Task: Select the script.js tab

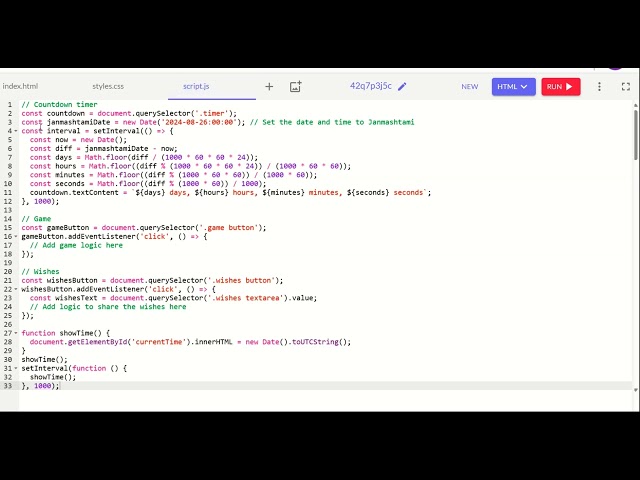Action: (196, 86)
